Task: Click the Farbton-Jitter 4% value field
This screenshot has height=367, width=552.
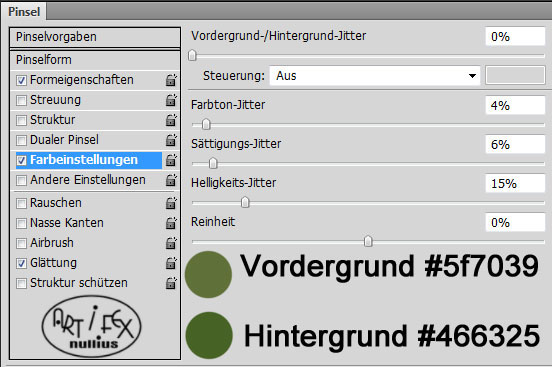Action: (x=515, y=106)
